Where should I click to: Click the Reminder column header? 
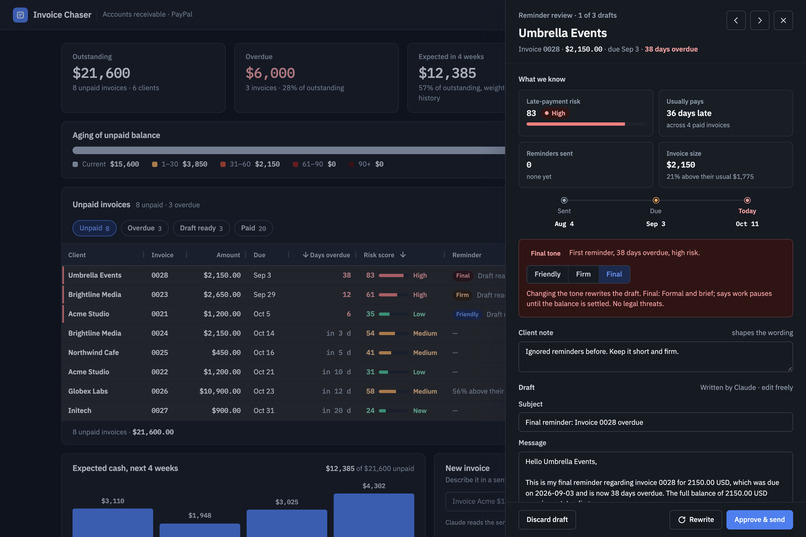click(467, 255)
